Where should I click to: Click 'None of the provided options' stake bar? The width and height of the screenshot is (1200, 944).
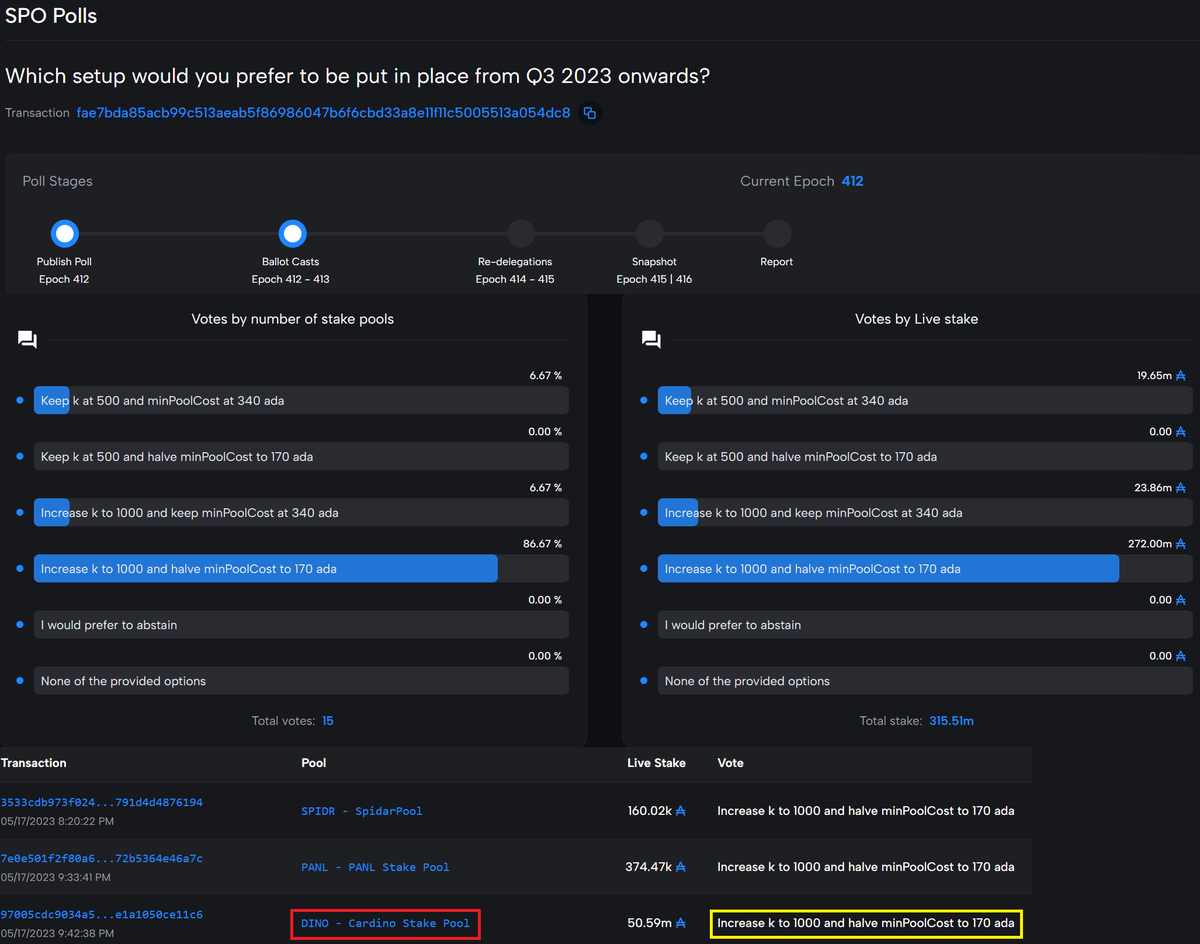(x=925, y=681)
